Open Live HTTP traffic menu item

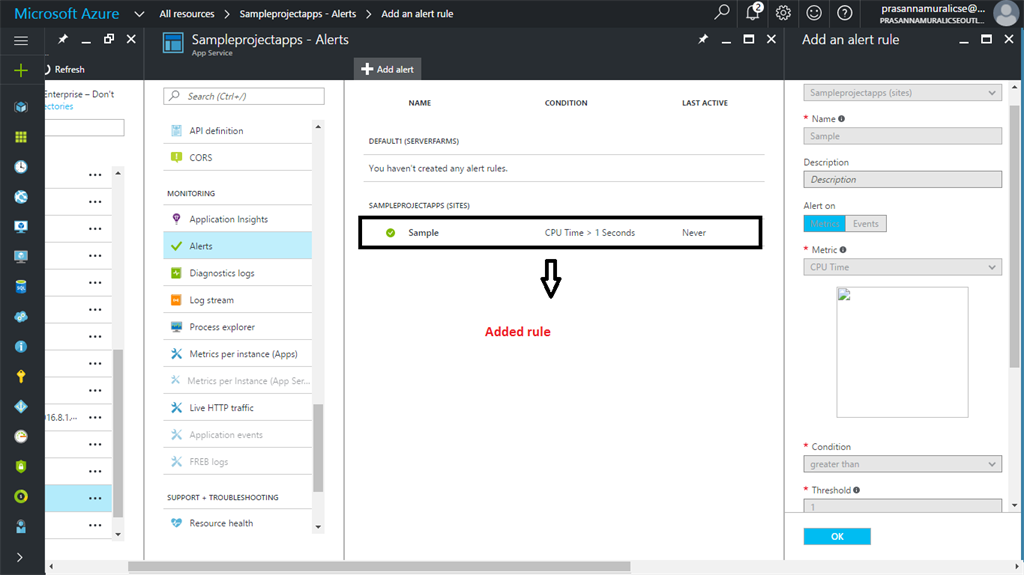coord(238,408)
